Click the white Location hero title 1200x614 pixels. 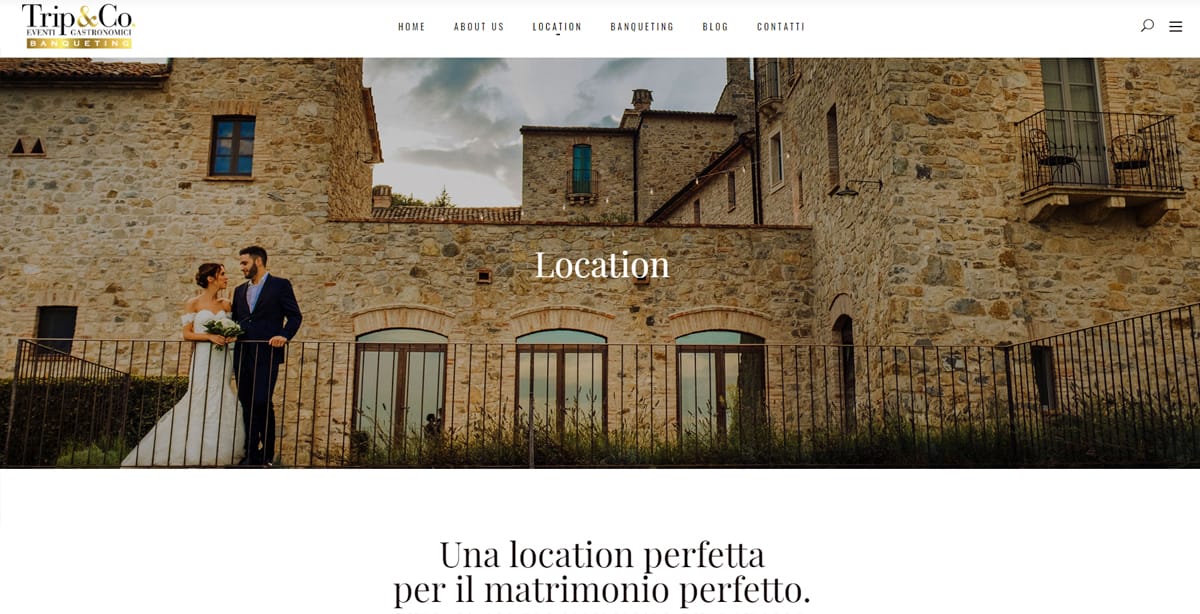point(602,265)
